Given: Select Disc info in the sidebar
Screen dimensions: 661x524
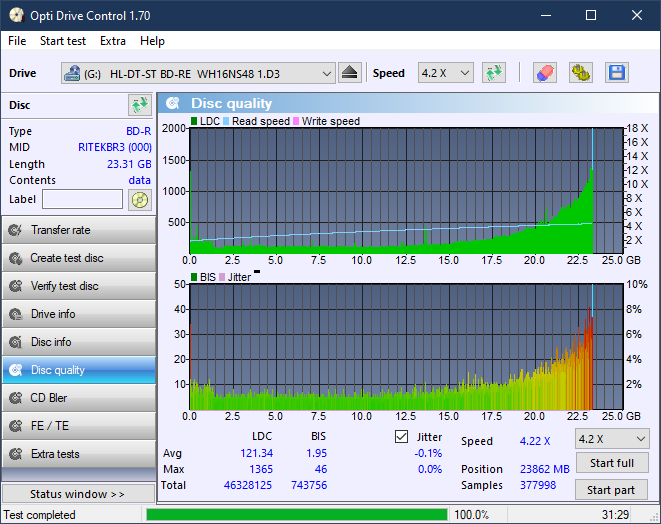Looking at the screenshot, I should click(79, 342).
